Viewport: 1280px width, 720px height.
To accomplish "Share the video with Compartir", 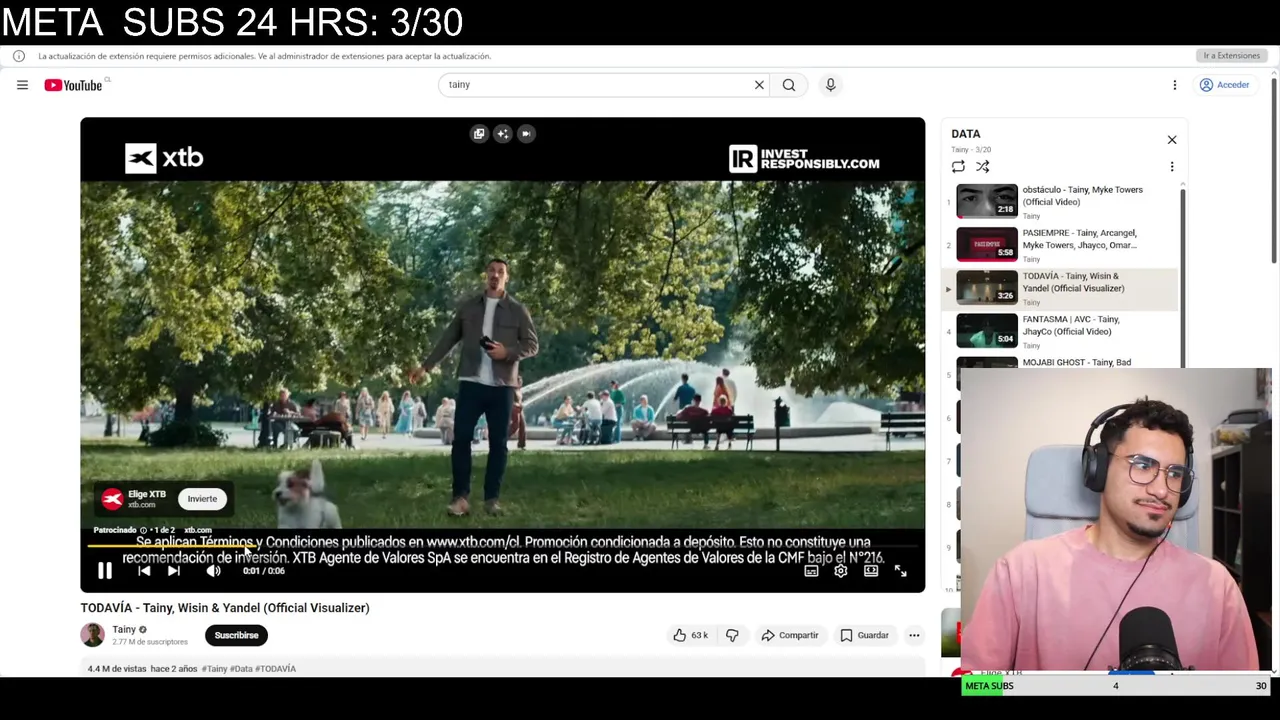I will click(789, 635).
